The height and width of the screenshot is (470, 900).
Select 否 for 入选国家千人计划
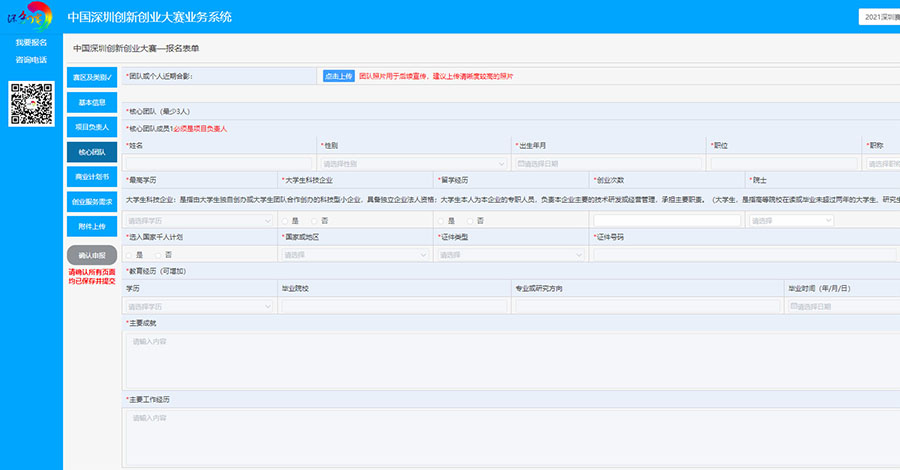158,255
